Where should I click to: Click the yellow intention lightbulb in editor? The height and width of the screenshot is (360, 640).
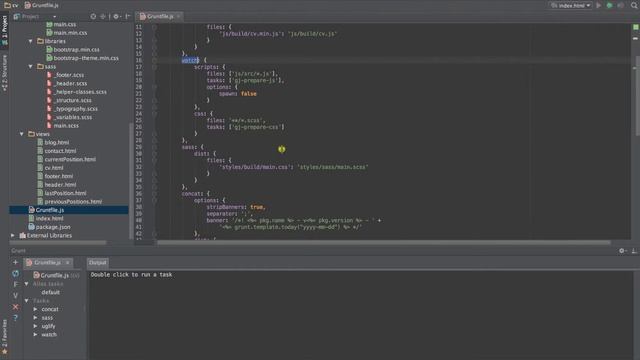tap(282, 149)
